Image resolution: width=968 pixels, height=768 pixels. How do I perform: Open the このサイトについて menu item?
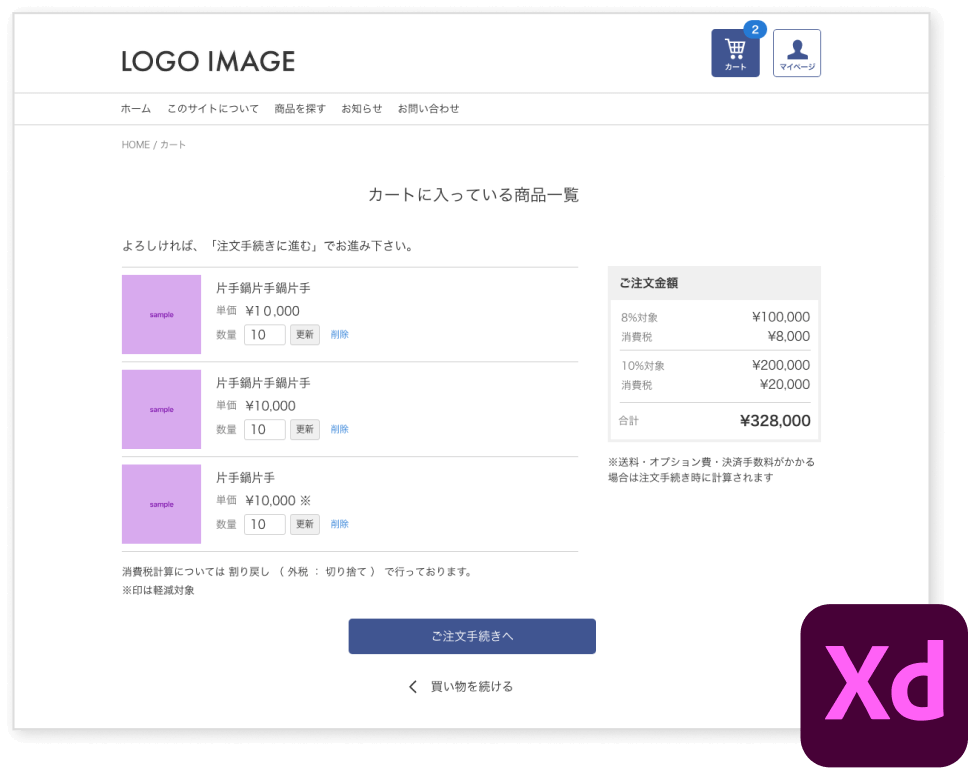213,109
